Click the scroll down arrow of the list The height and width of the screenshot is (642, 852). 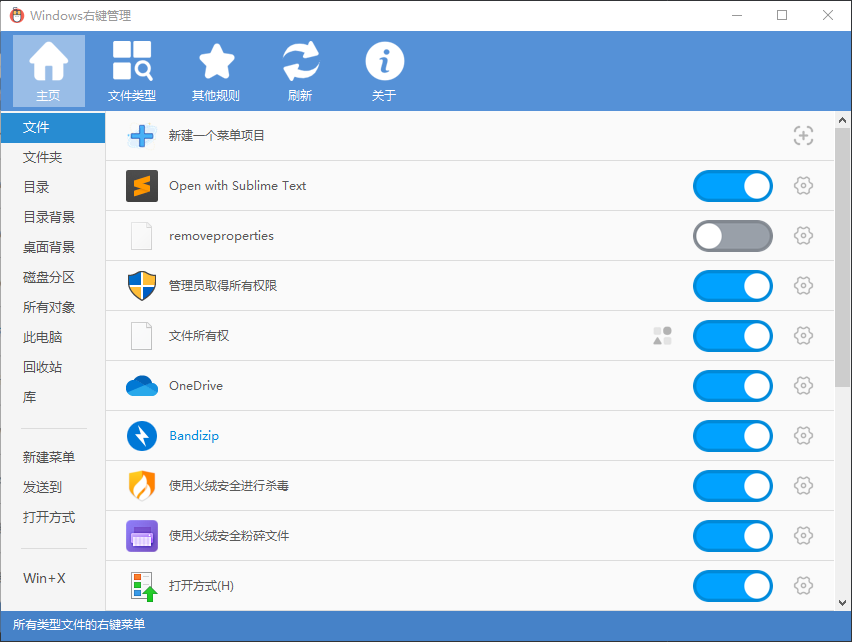click(x=843, y=602)
